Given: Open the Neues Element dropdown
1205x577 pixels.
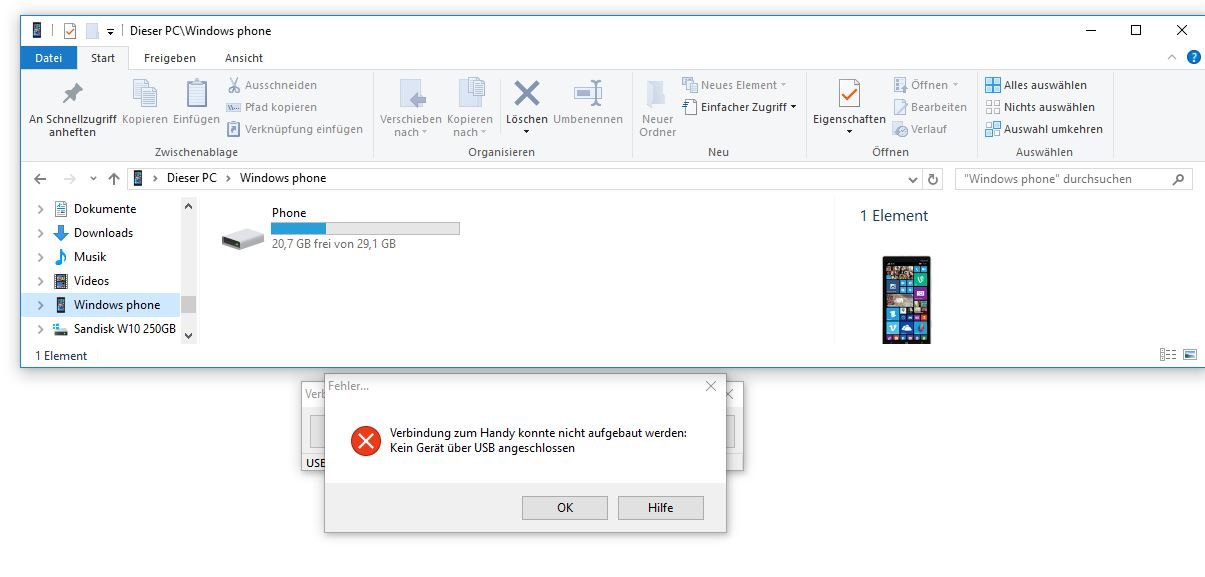Looking at the screenshot, I should pyautogui.click(x=735, y=85).
